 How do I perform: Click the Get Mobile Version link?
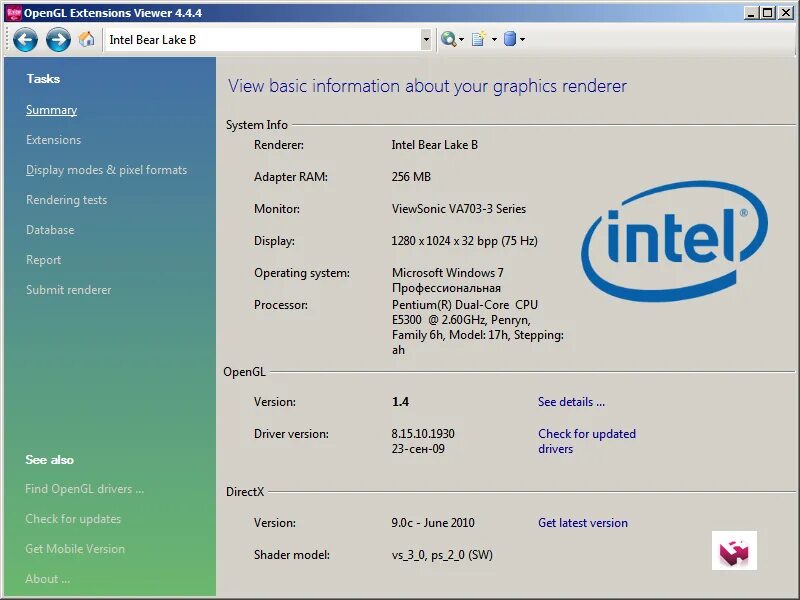pyautogui.click(x=75, y=549)
